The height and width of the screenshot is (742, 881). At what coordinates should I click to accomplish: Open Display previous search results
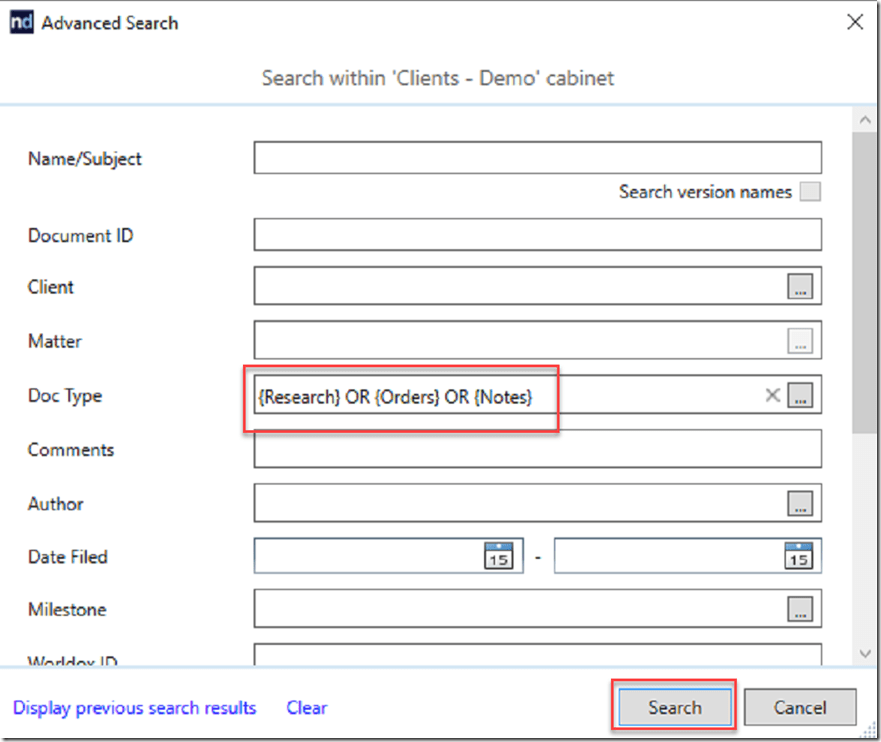pyautogui.click(x=134, y=707)
